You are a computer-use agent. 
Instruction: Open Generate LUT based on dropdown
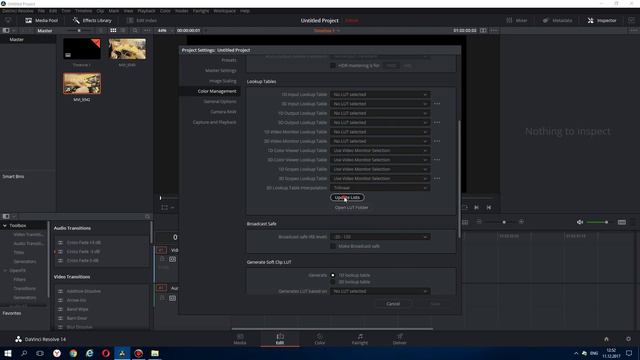pyautogui.click(x=380, y=291)
